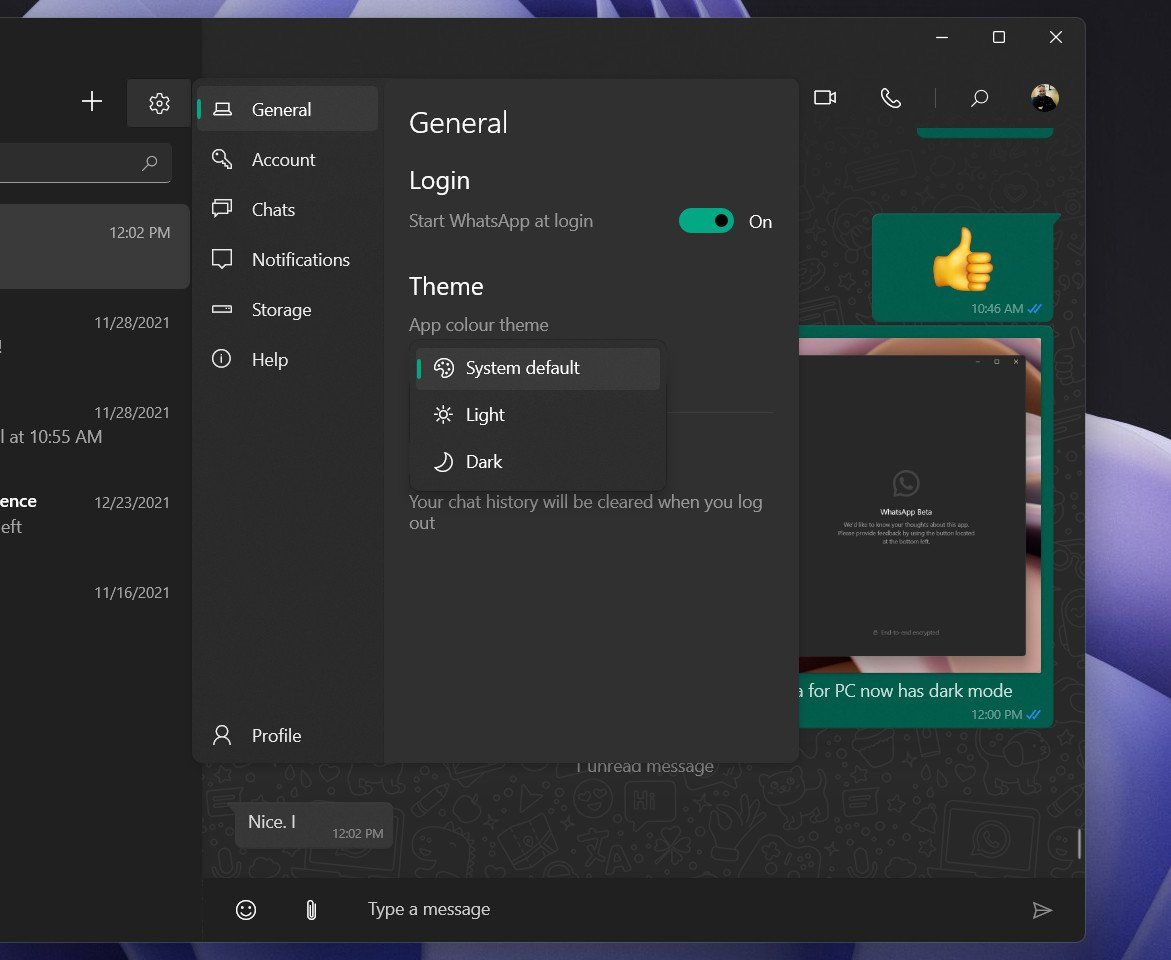Open Profile settings section
The height and width of the screenshot is (960, 1171).
288,735
